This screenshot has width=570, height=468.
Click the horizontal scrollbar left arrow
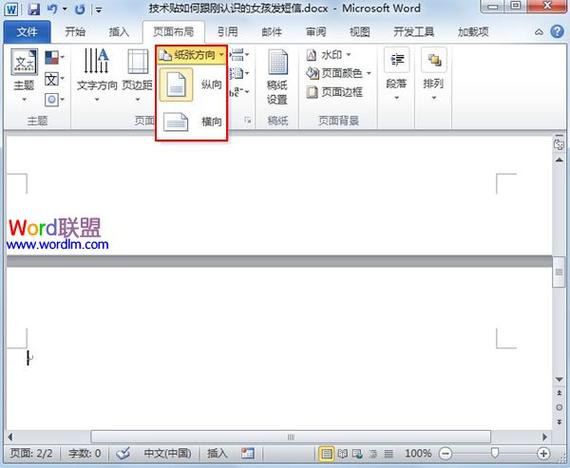click(x=10, y=437)
